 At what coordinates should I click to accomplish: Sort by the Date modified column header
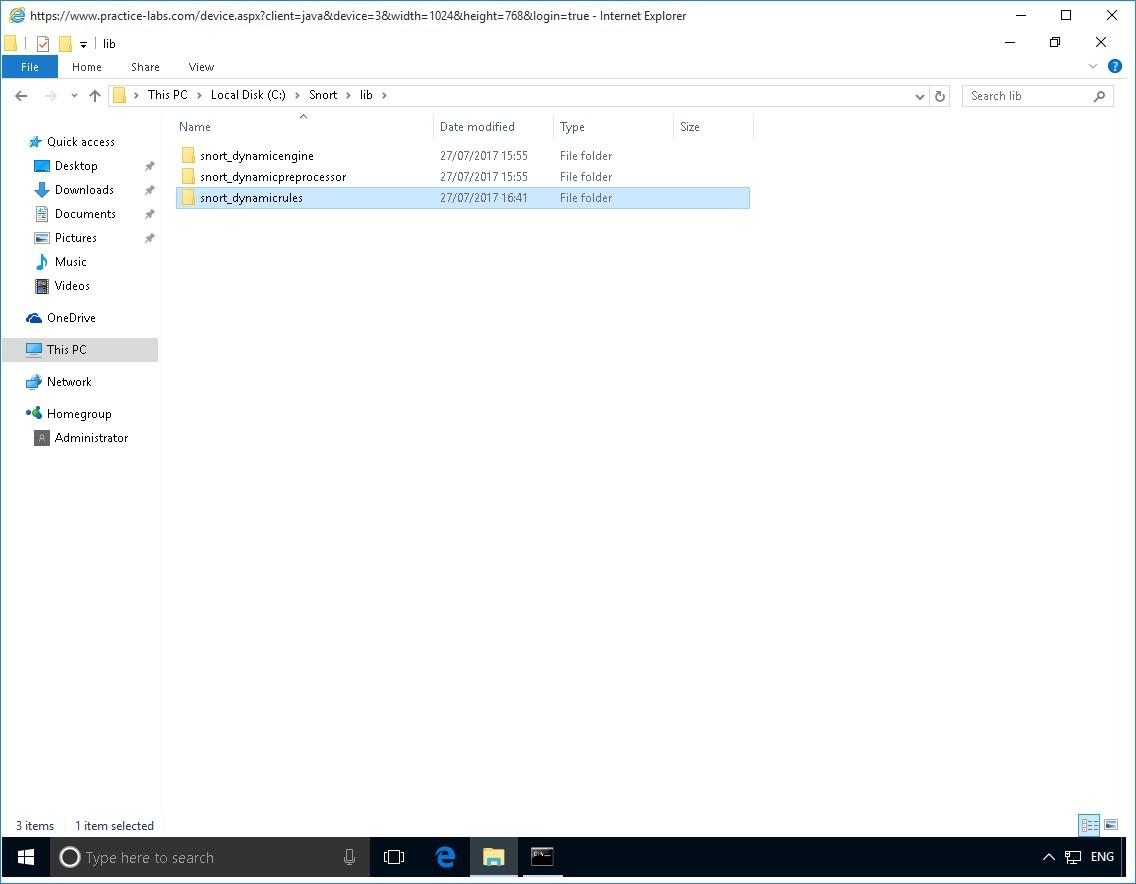(477, 127)
